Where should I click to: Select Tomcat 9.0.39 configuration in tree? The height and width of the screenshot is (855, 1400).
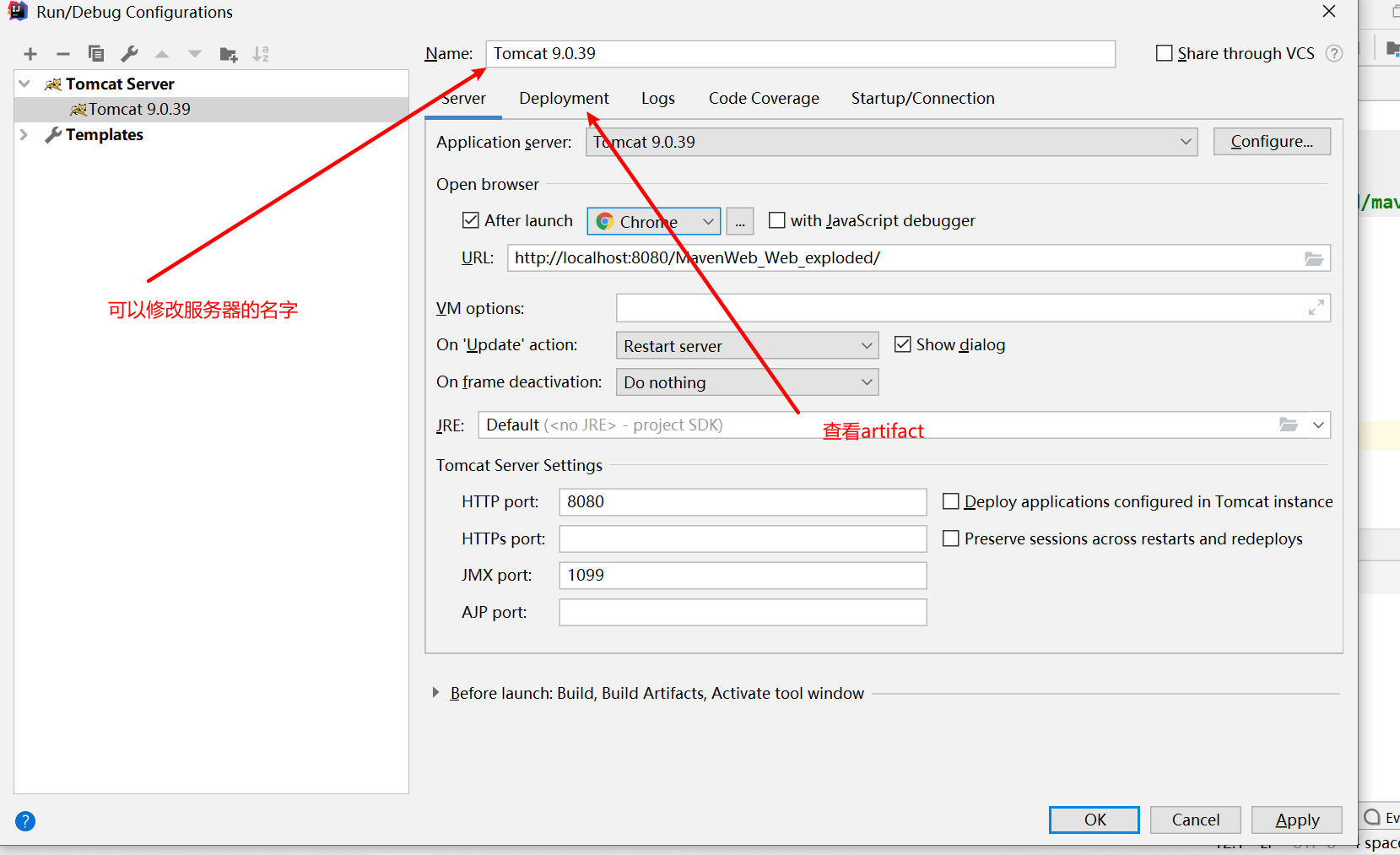point(212,109)
